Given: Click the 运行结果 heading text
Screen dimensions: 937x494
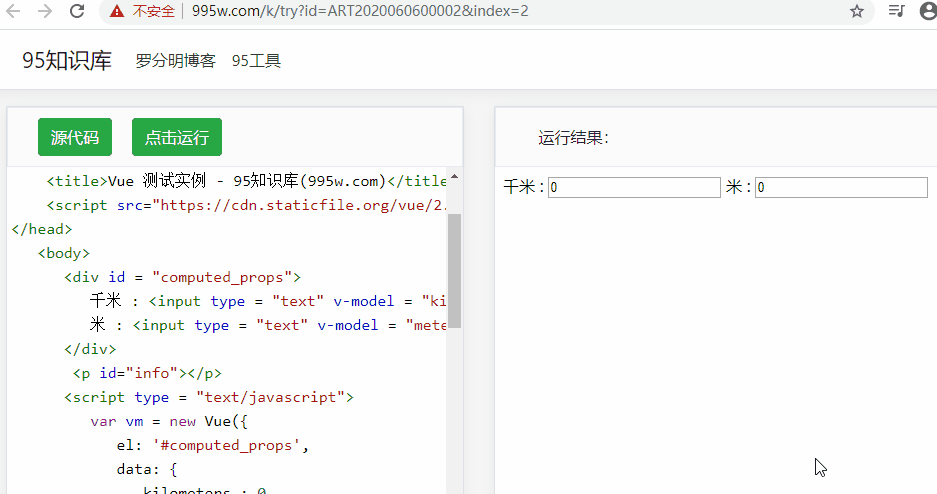Looking at the screenshot, I should [x=573, y=138].
